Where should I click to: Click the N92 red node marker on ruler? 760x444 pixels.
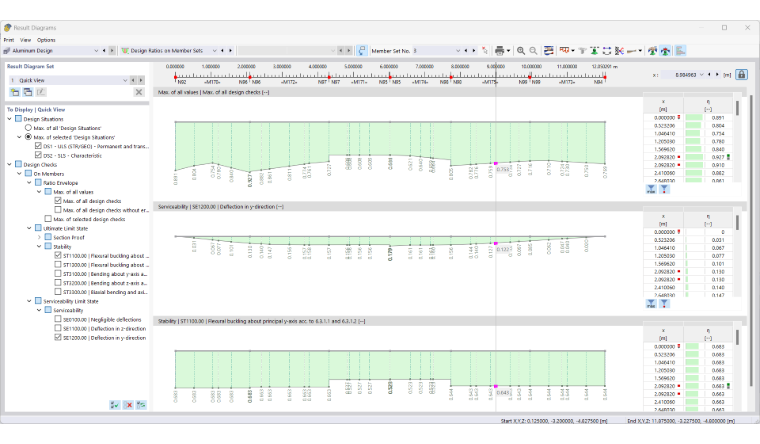click(x=175, y=77)
